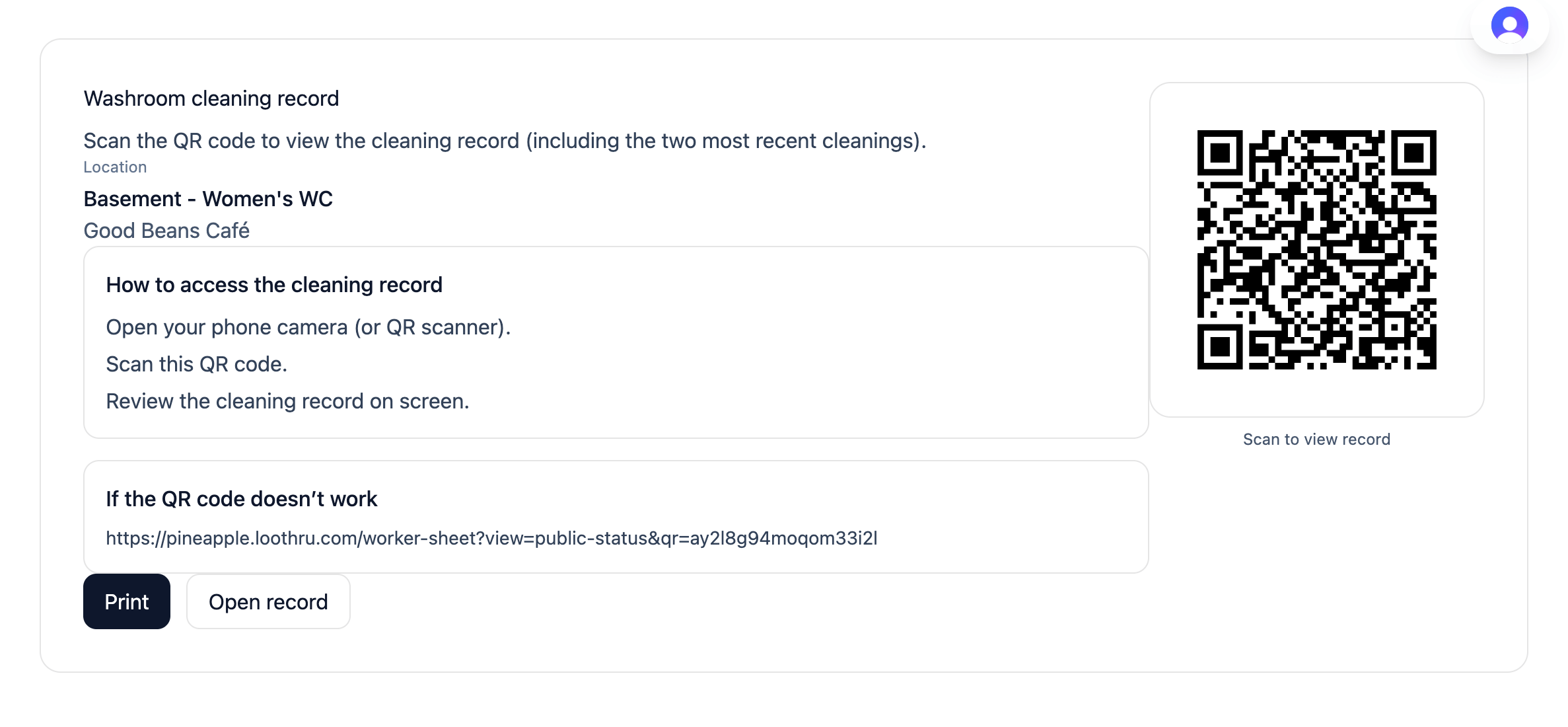Screen dimensions: 1568x727
Task: Select the "Washroom cleaning record" heading
Action: coord(211,98)
